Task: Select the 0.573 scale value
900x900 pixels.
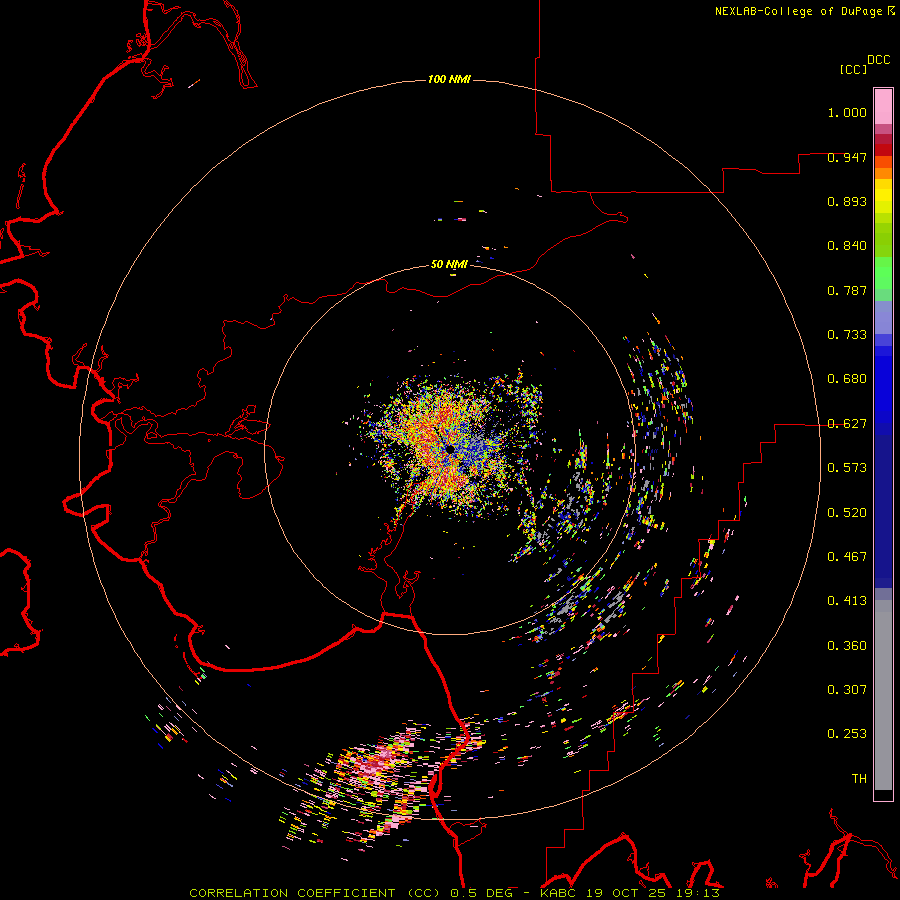Action: click(847, 468)
